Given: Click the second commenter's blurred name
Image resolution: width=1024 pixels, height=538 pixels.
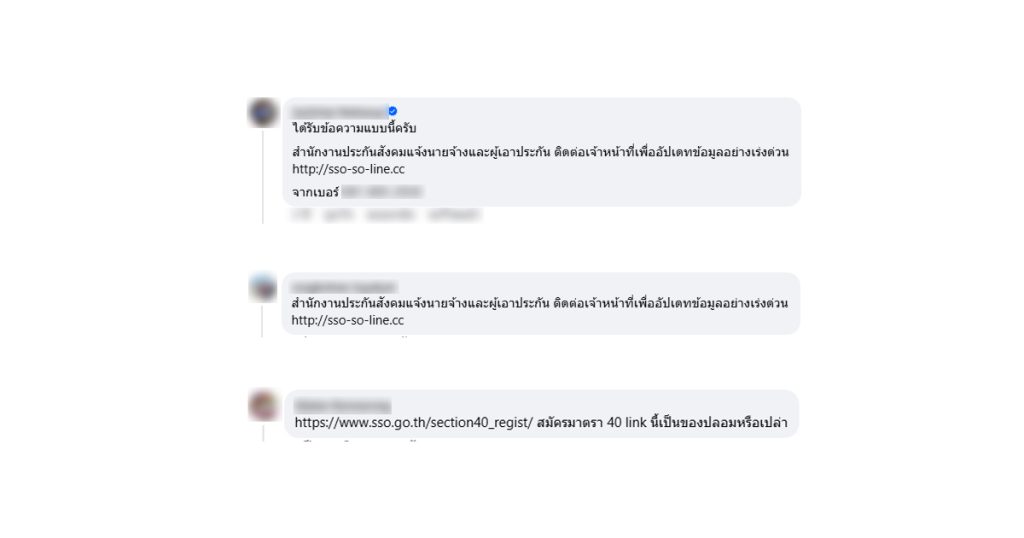Looking at the screenshot, I should 344,287.
